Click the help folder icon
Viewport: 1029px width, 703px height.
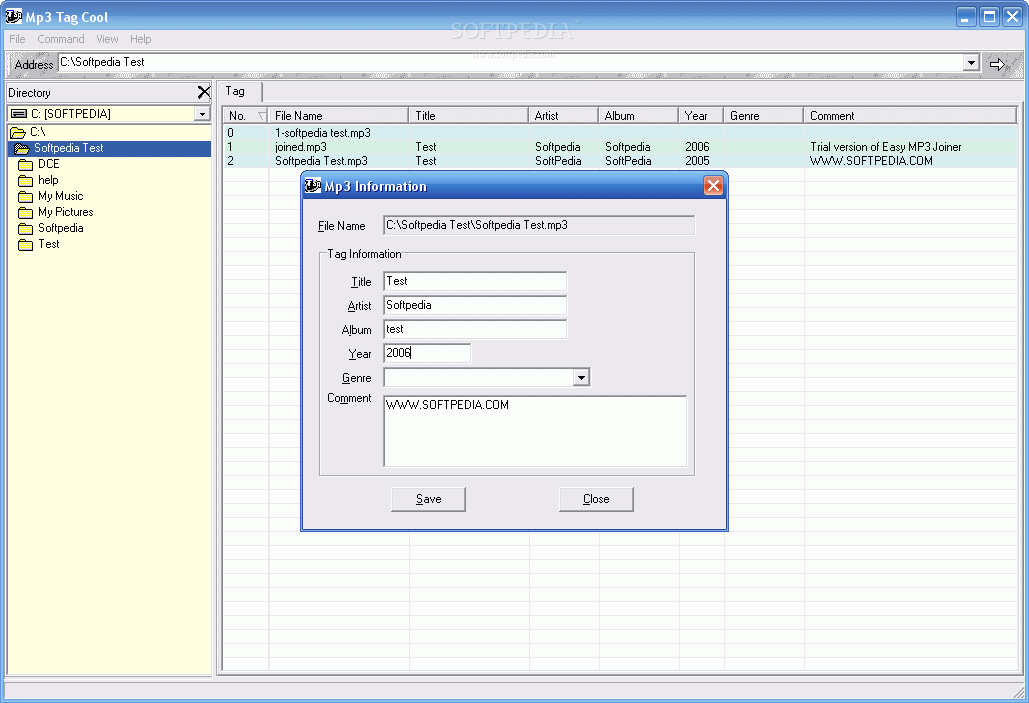pyautogui.click(x=26, y=181)
